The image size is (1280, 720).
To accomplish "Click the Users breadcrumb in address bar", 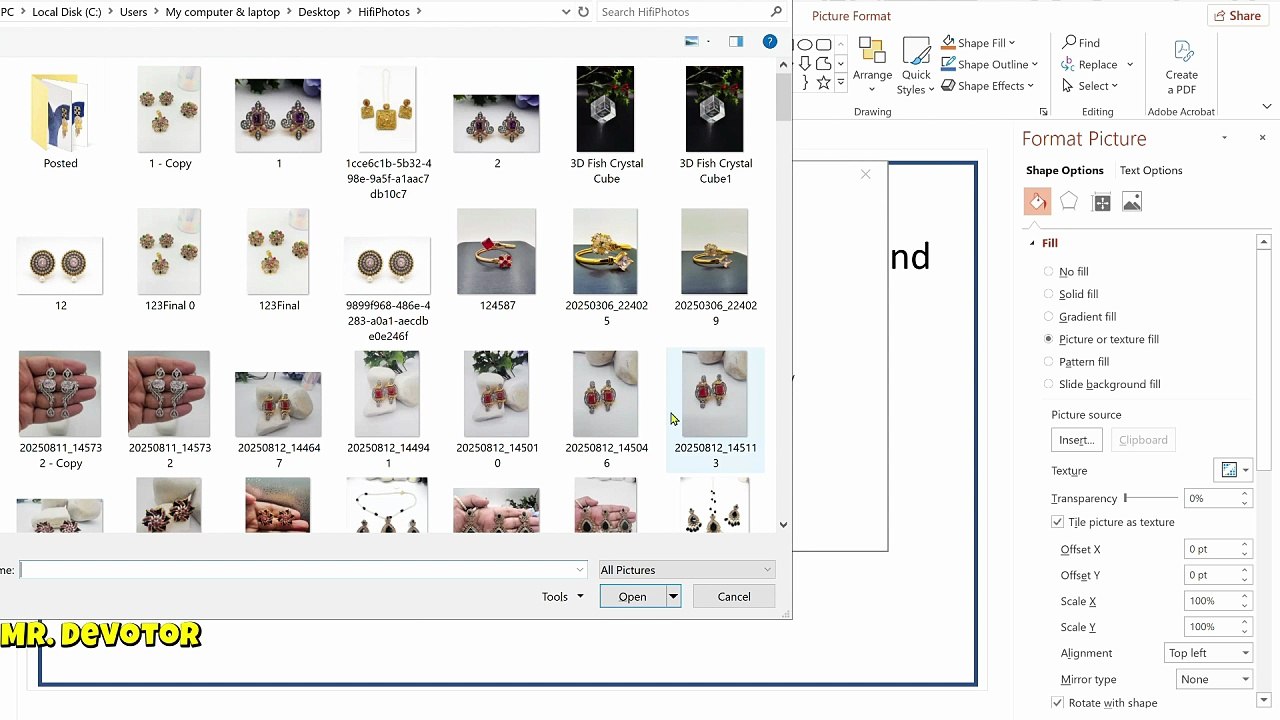I will [x=133, y=12].
